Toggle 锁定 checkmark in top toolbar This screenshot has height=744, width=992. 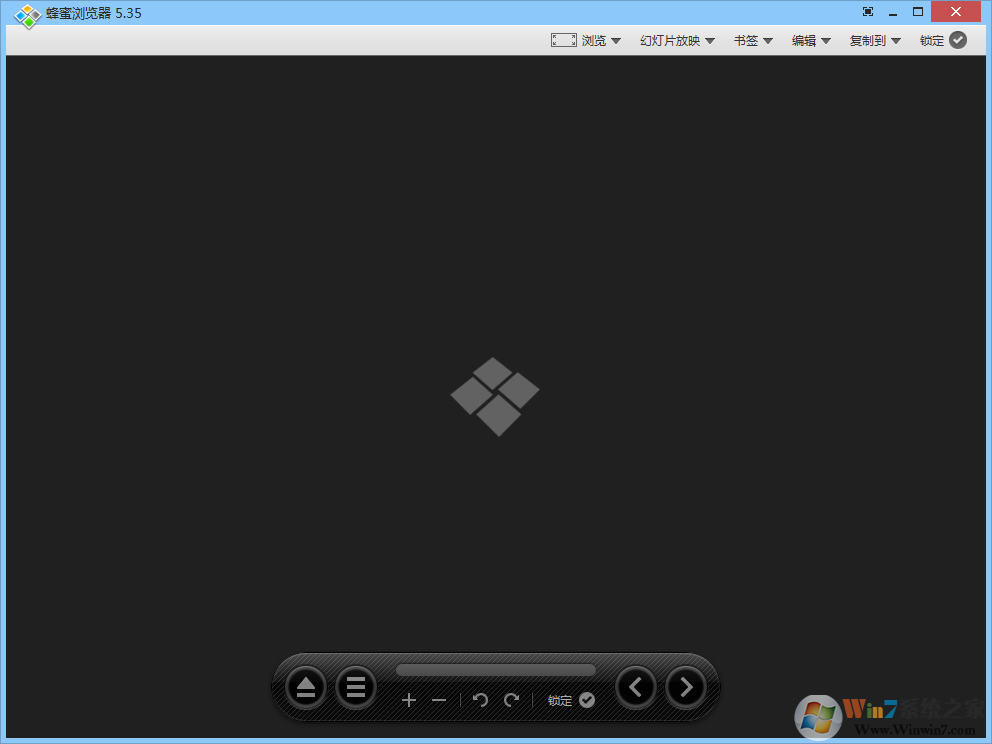tap(958, 40)
